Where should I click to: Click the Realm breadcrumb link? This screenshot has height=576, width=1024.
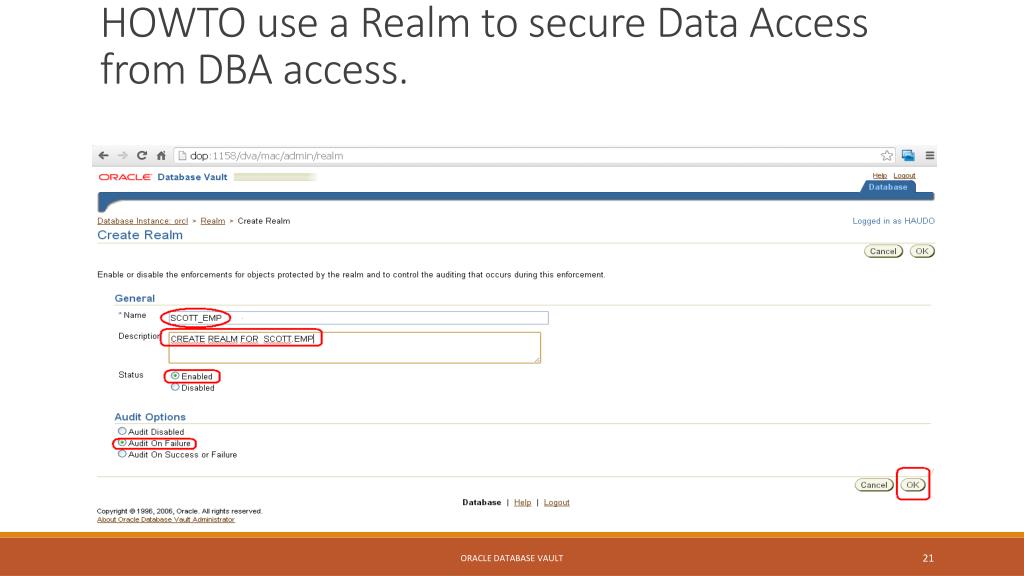coord(212,221)
